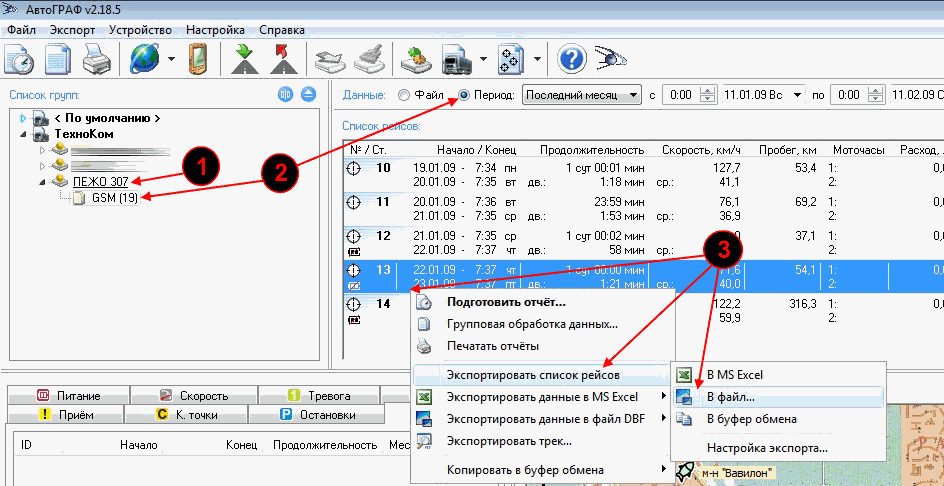Click the blue question mark help icon
Screen dimensions: 944x486
[571, 58]
